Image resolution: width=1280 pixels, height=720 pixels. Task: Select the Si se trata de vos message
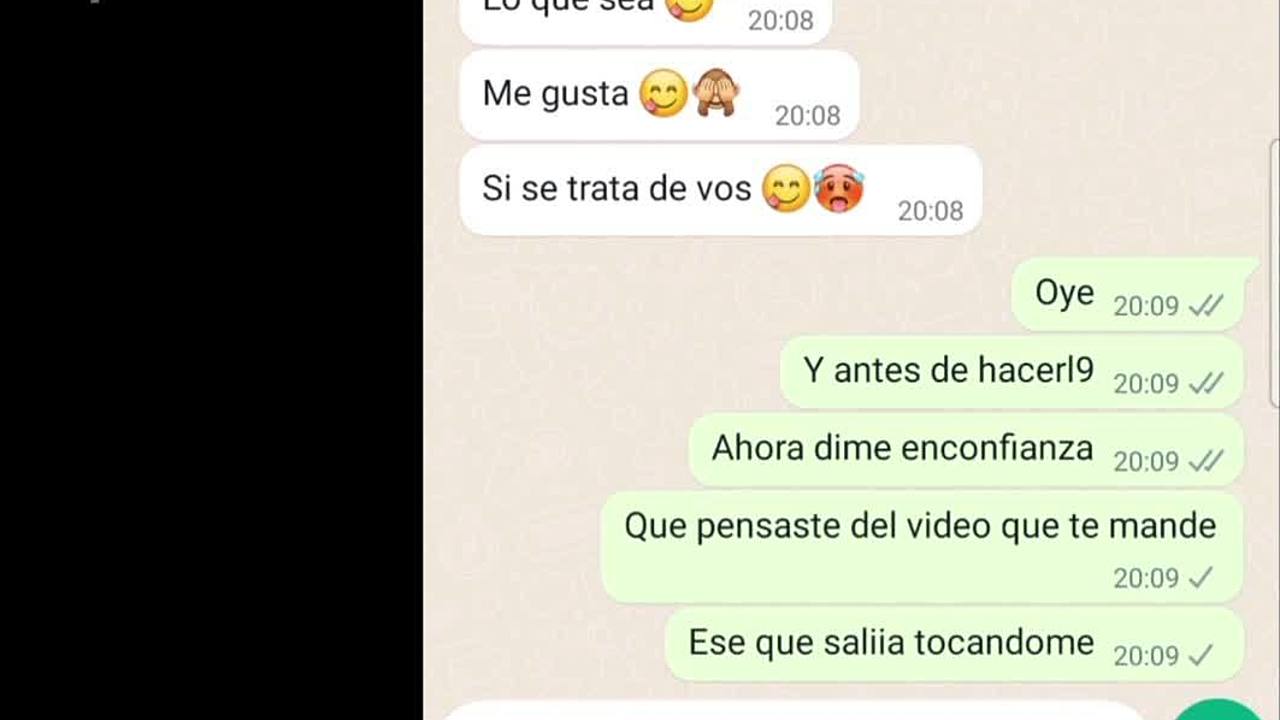click(x=721, y=190)
